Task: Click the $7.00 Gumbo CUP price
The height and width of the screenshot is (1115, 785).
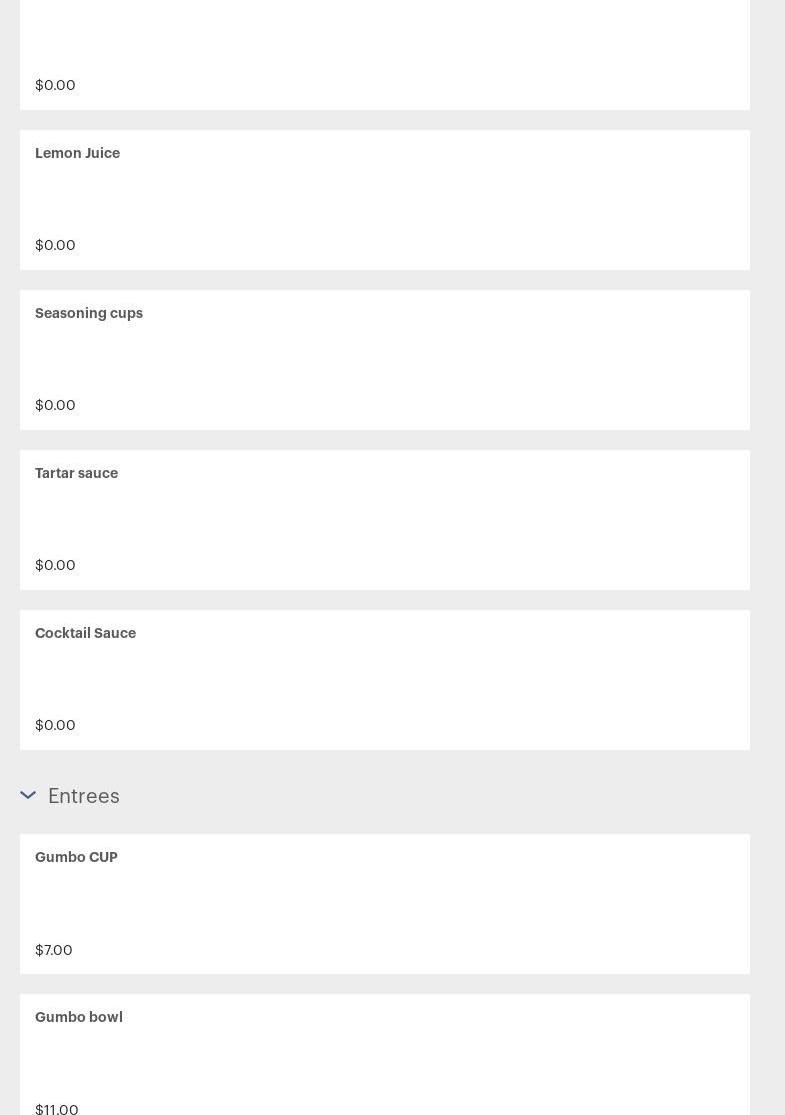Action: point(54,950)
